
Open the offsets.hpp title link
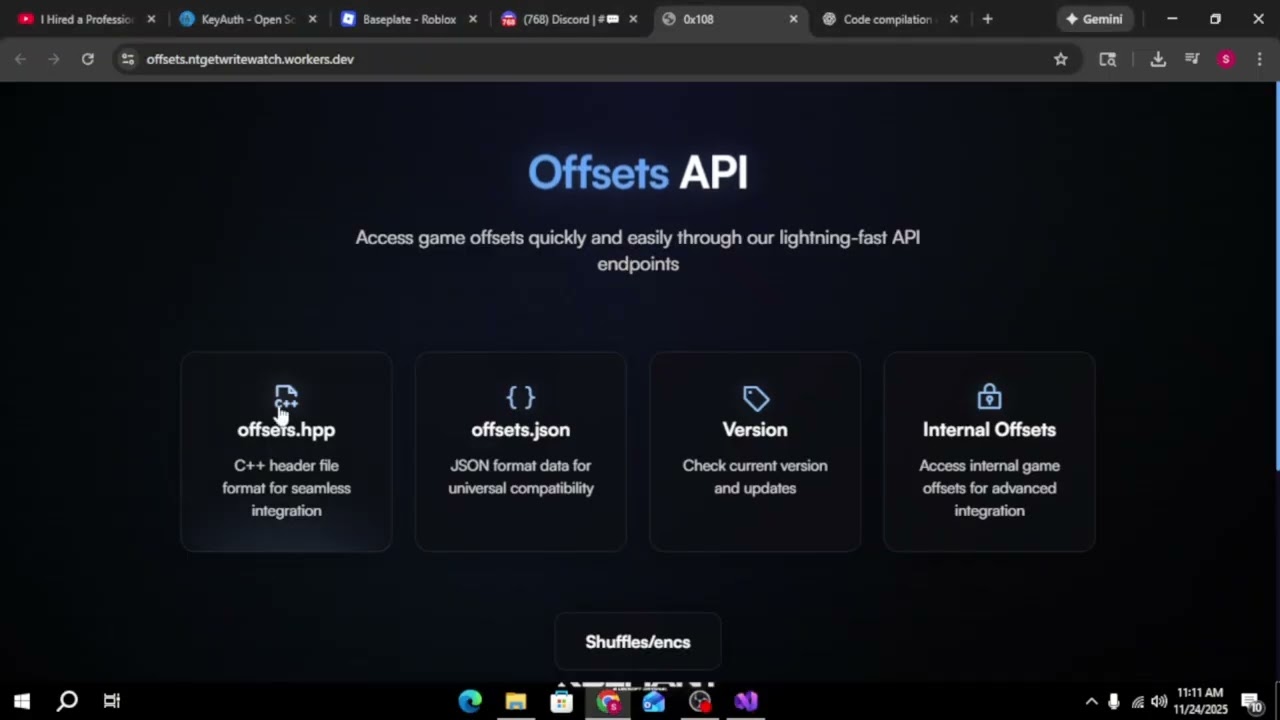286,430
